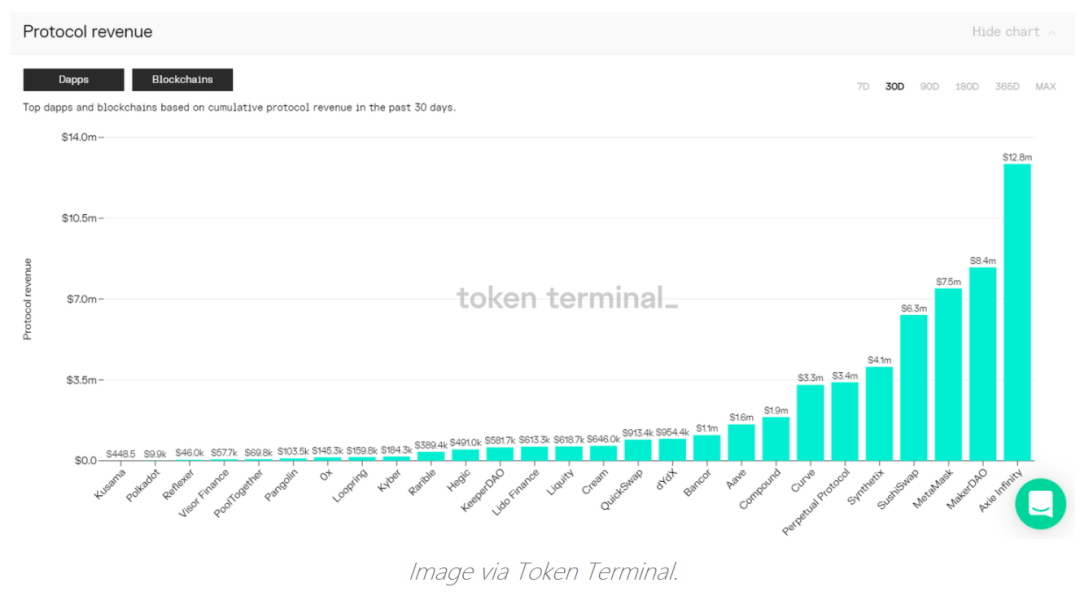Viewport: 1080px width, 596px height.
Task: Click the Curve revenue bar
Action: pos(810,423)
